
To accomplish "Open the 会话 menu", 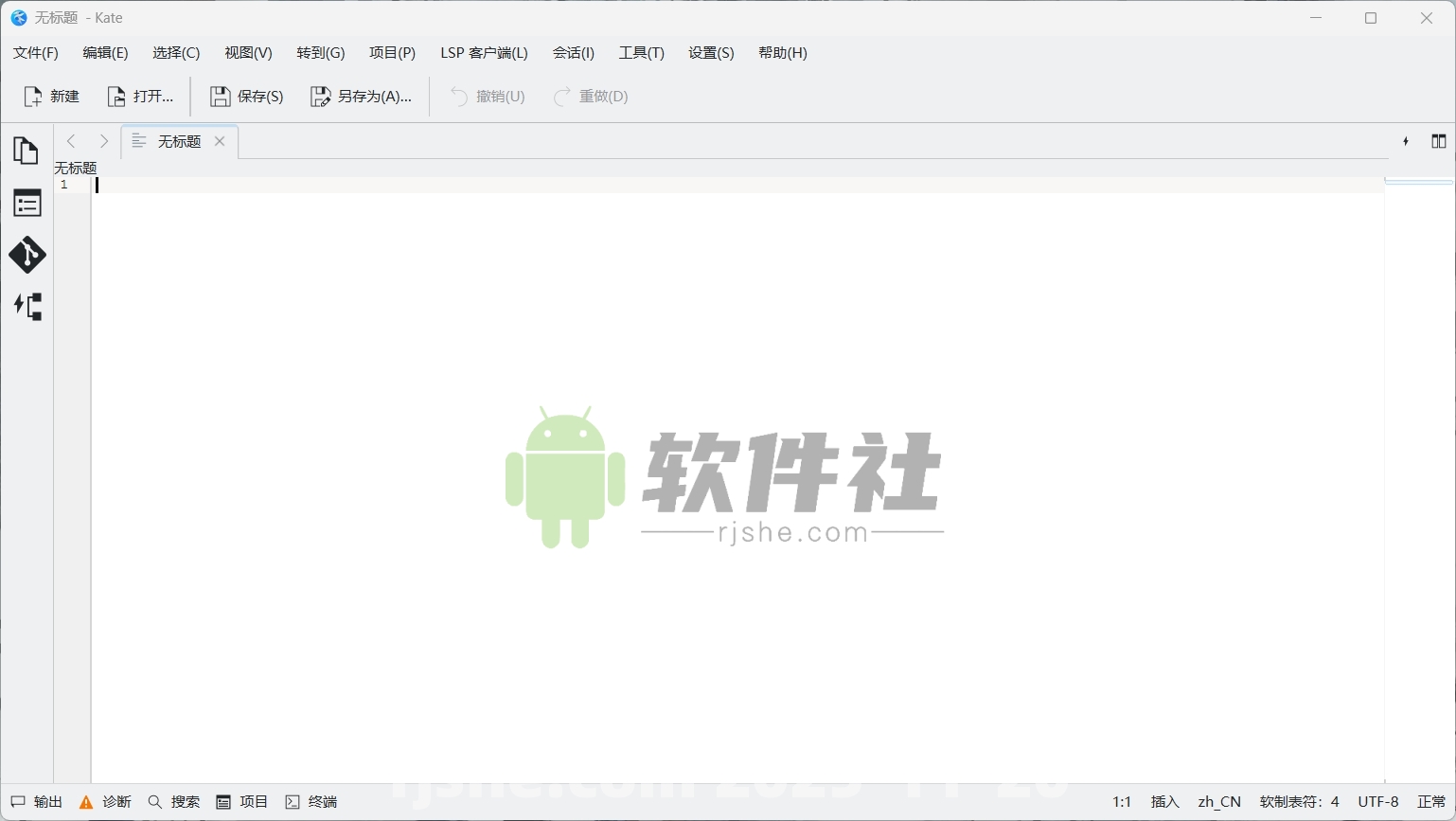I will tap(573, 53).
